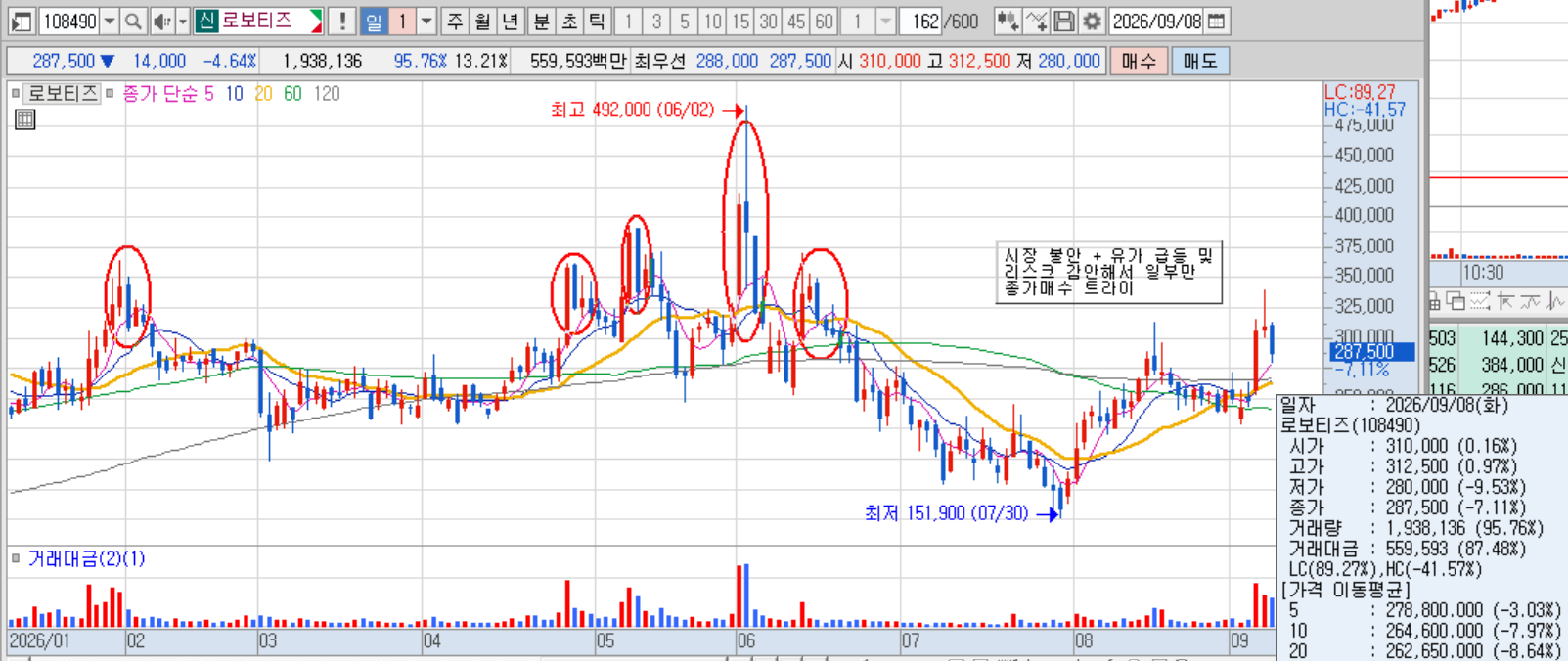Click the data grid icon below the chart legend

(x=25, y=119)
